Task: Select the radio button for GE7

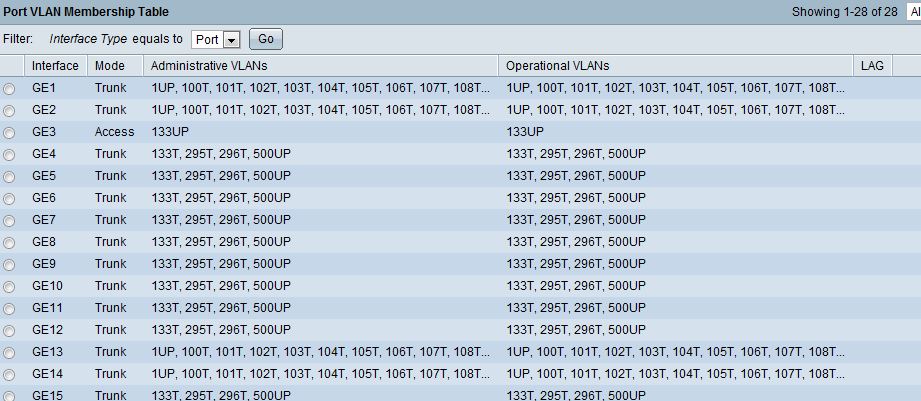Action: (9, 221)
